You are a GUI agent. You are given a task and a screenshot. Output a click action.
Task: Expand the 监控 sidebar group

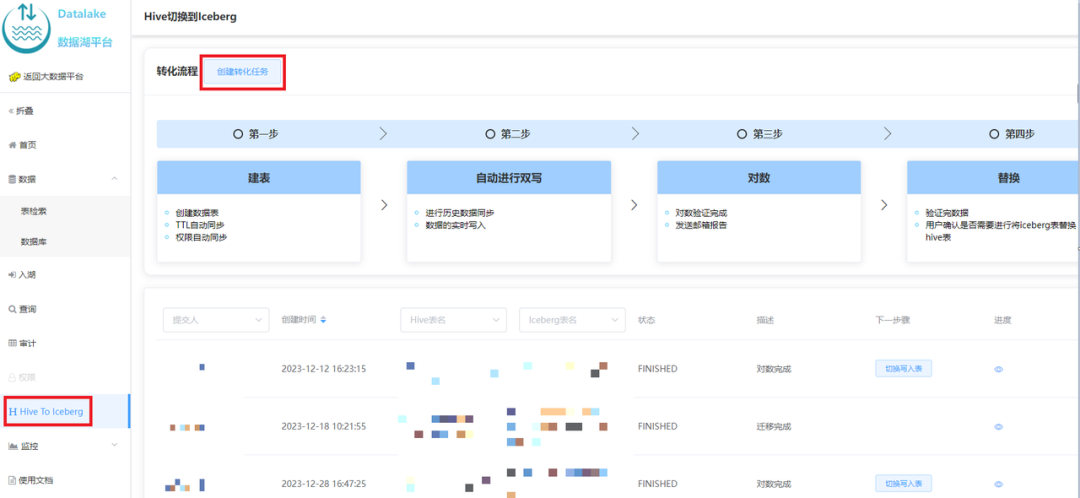tap(65, 446)
